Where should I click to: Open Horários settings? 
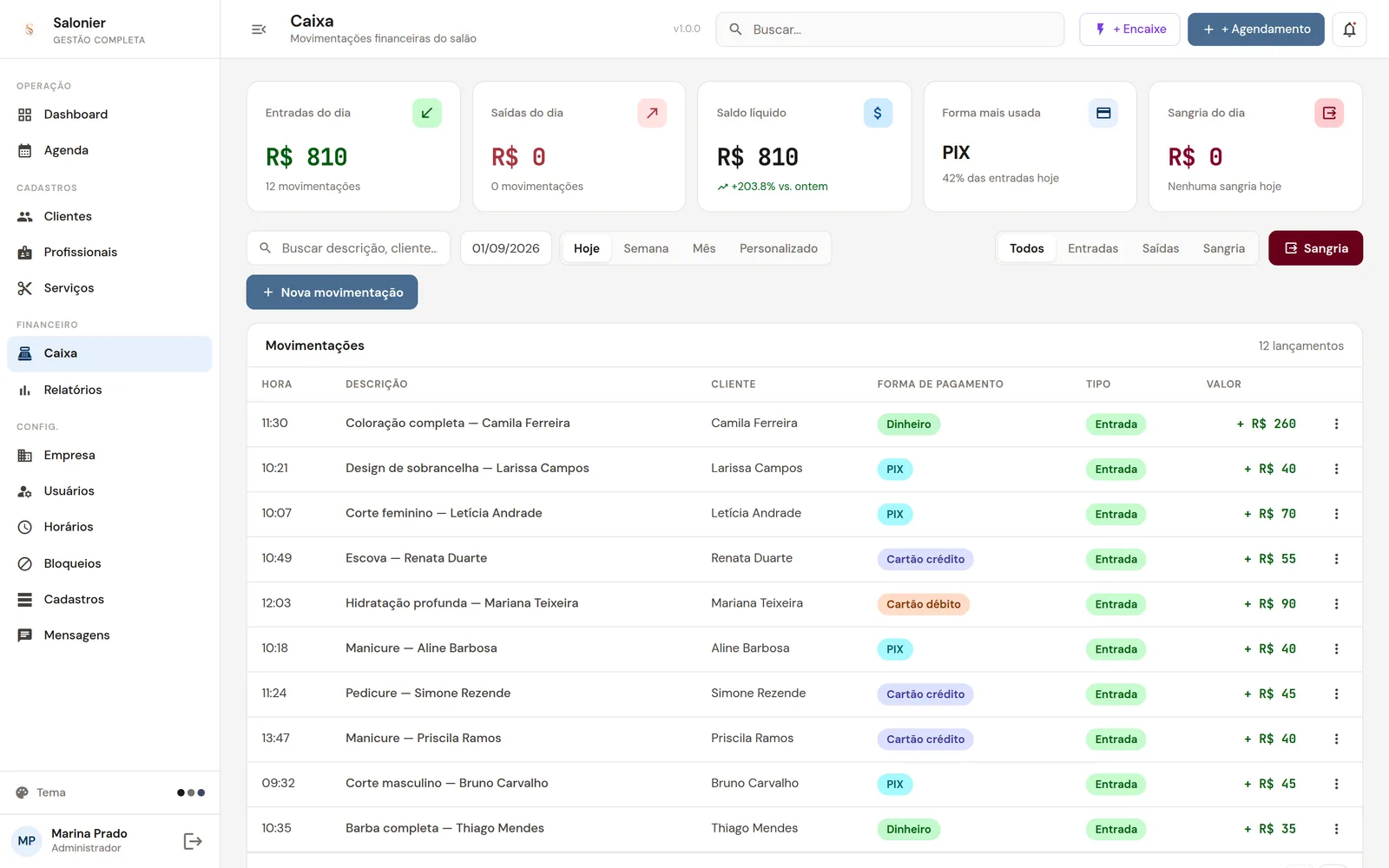(109, 527)
